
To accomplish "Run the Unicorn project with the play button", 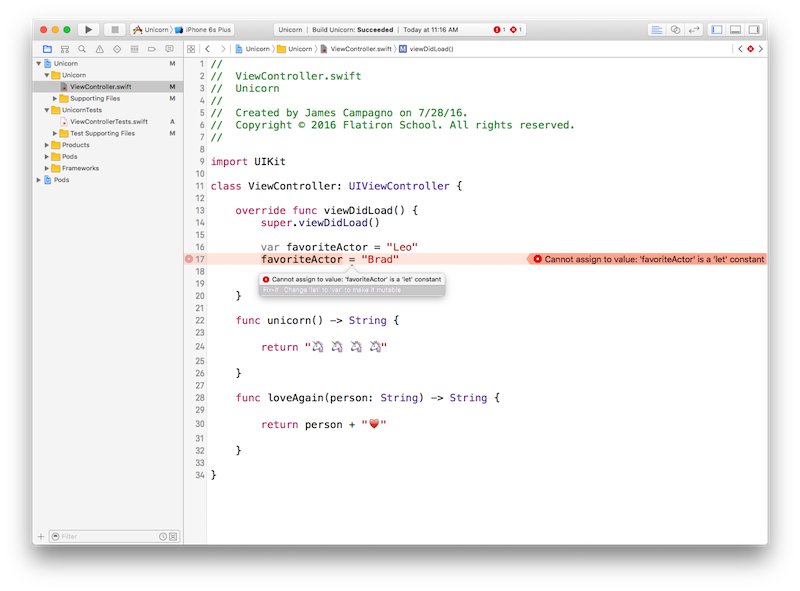I will [88, 30].
